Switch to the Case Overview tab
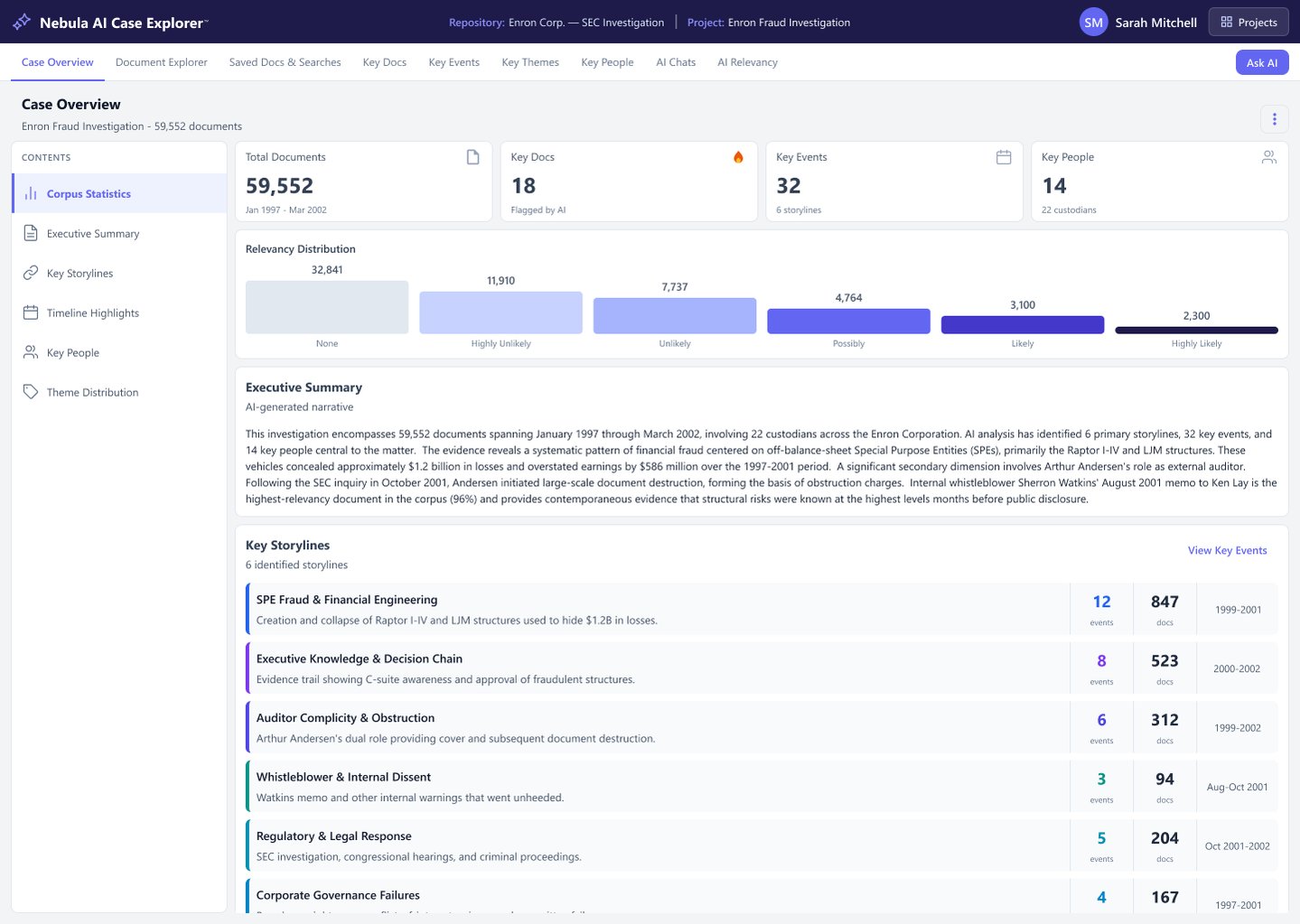 58,62
